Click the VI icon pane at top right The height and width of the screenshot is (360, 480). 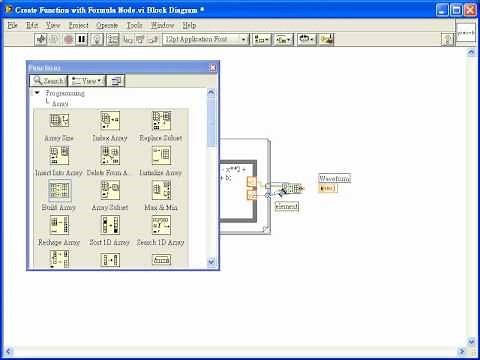coord(465,32)
